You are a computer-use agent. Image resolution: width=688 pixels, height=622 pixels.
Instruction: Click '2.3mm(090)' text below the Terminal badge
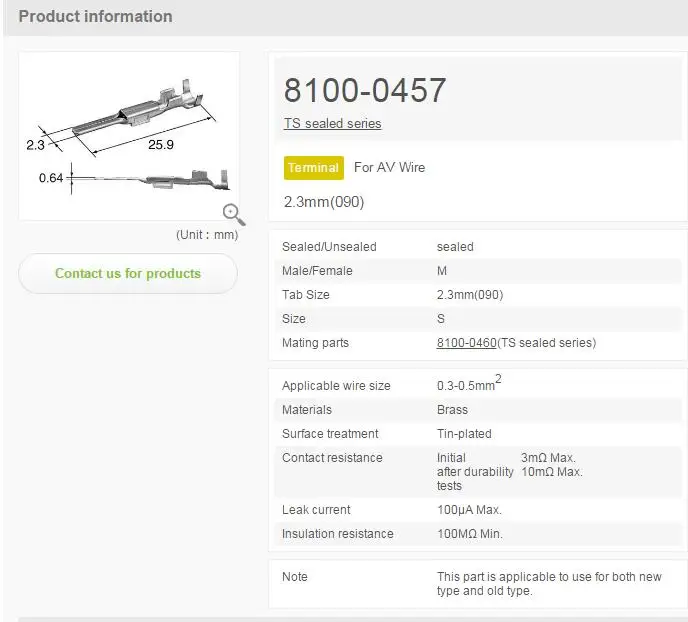click(x=324, y=202)
